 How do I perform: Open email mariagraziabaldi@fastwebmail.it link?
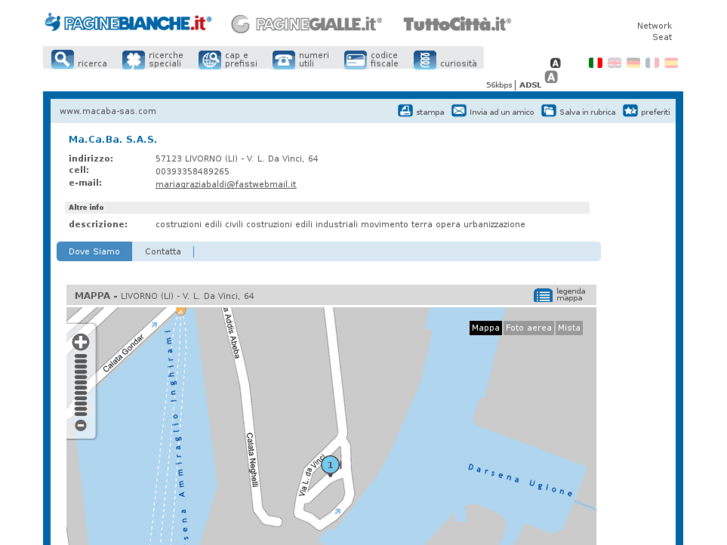[226, 184]
